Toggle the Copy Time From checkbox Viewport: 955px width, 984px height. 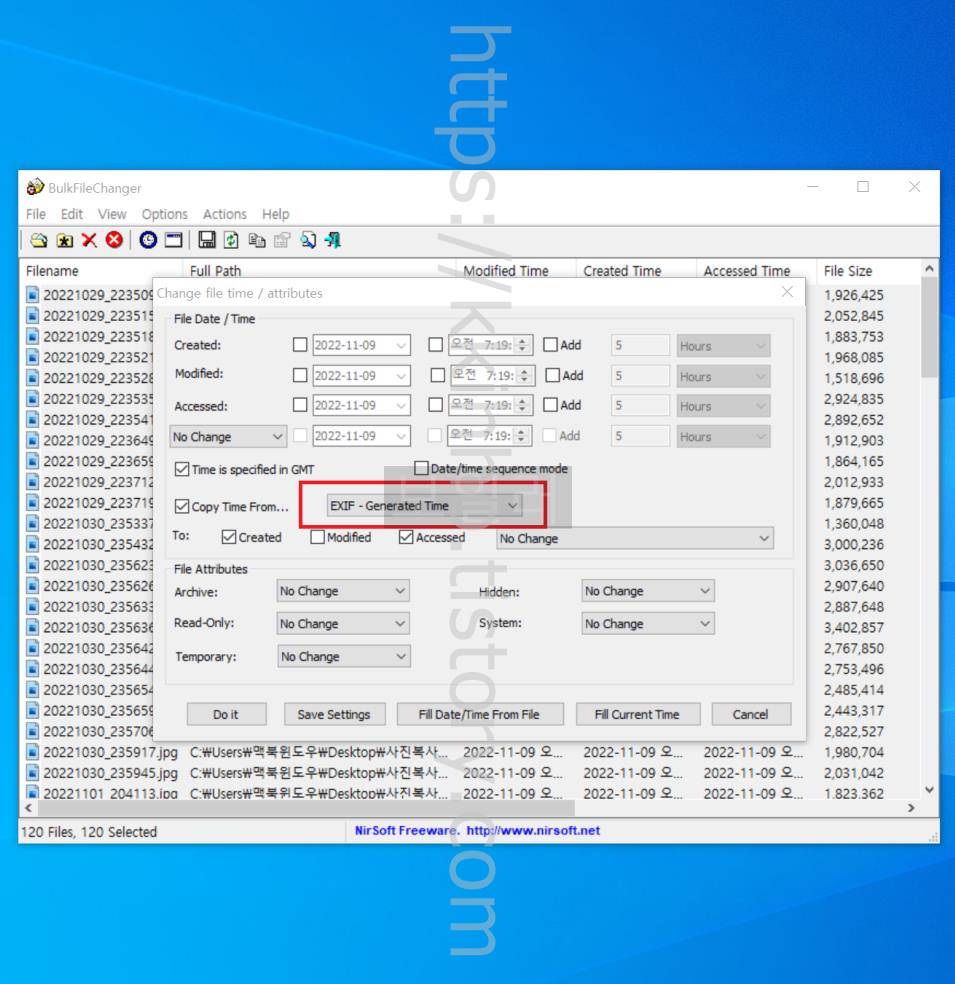tap(182, 506)
